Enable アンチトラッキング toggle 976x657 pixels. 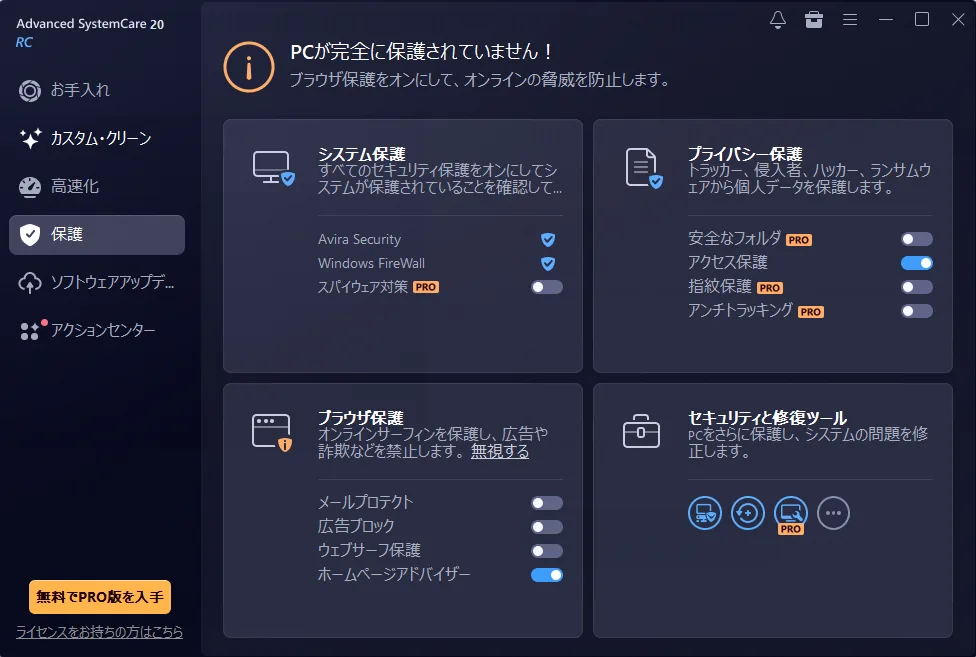pyautogui.click(x=917, y=311)
